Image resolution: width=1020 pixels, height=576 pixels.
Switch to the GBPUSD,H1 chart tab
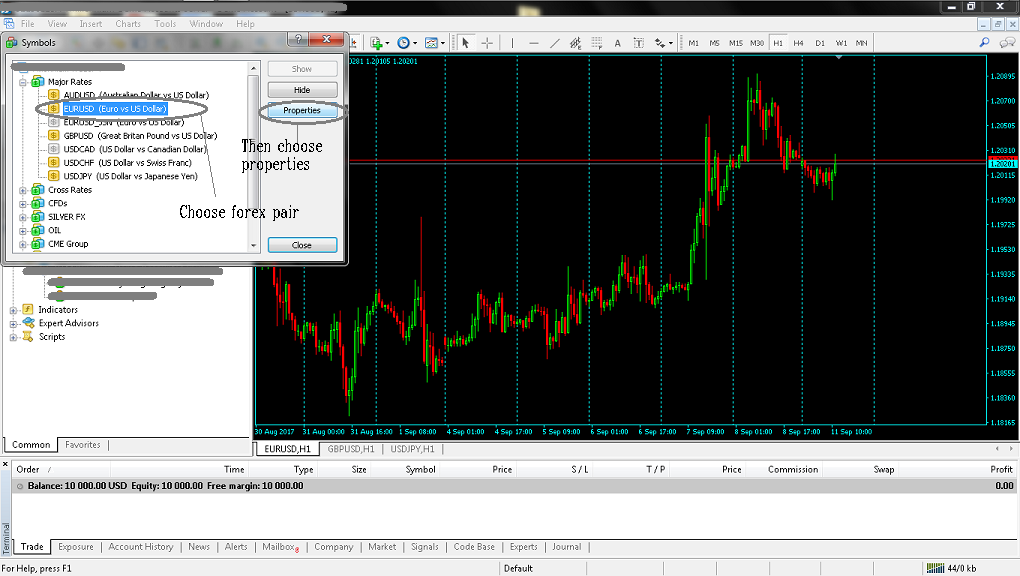tap(351, 449)
